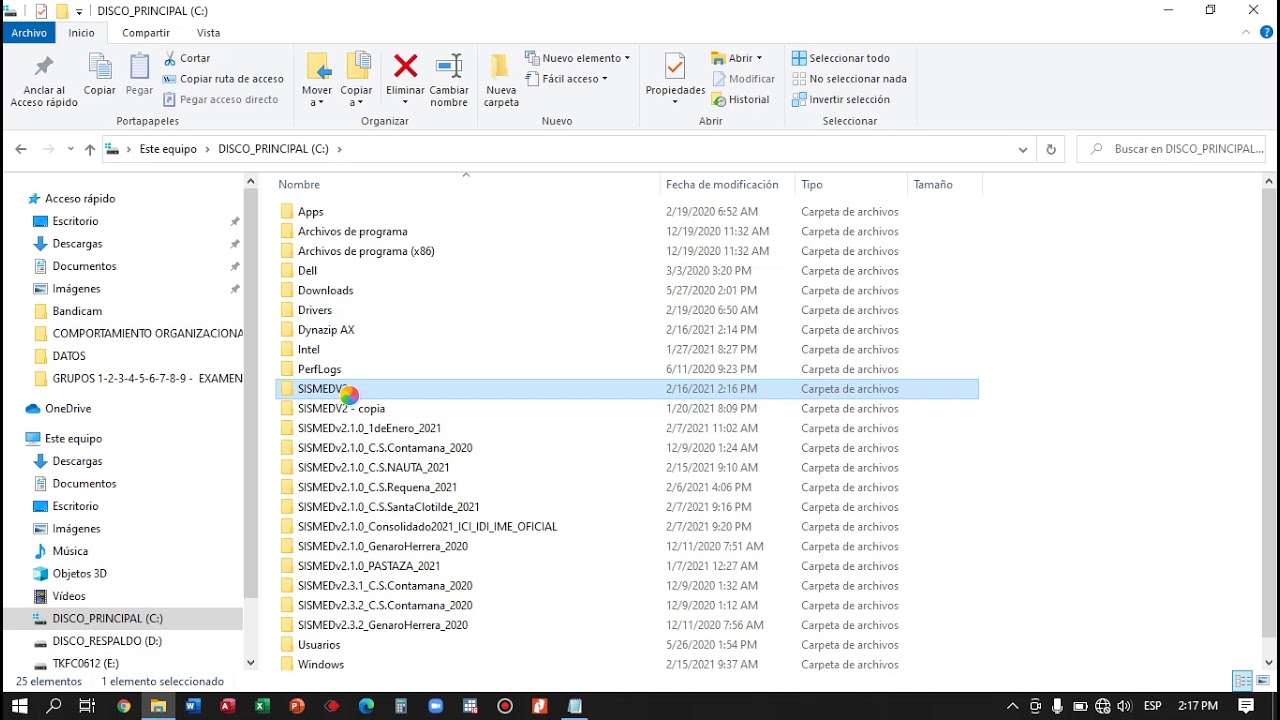Rename with Cambiar nombre
Viewport: 1280px width, 720px height.
point(449,81)
